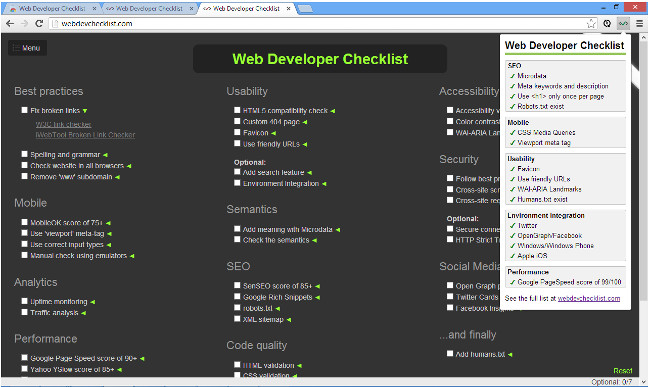Image resolution: width=650 pixels, height=387 pixels.
Task: Expand details arrow for Spelling and grammar
Action: (105, 155)
